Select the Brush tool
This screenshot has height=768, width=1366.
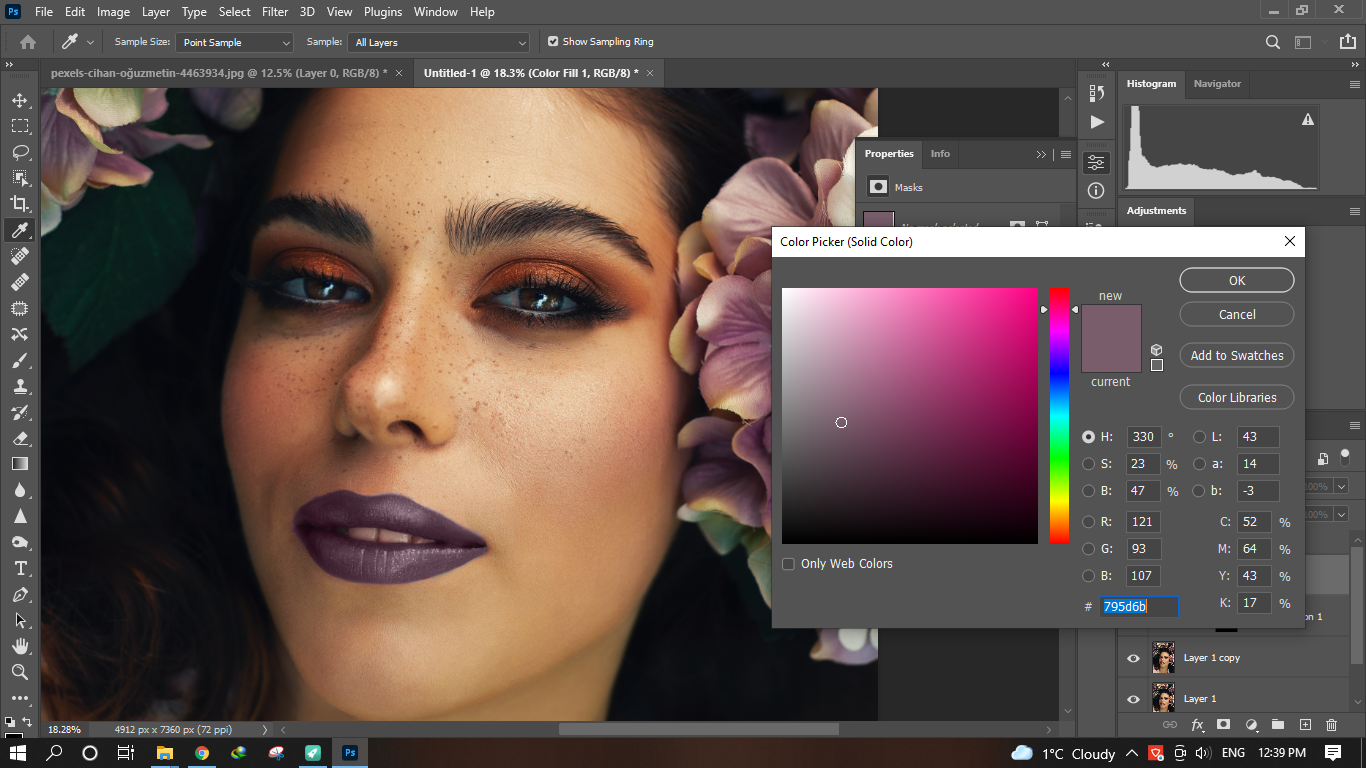pos(20,360)
